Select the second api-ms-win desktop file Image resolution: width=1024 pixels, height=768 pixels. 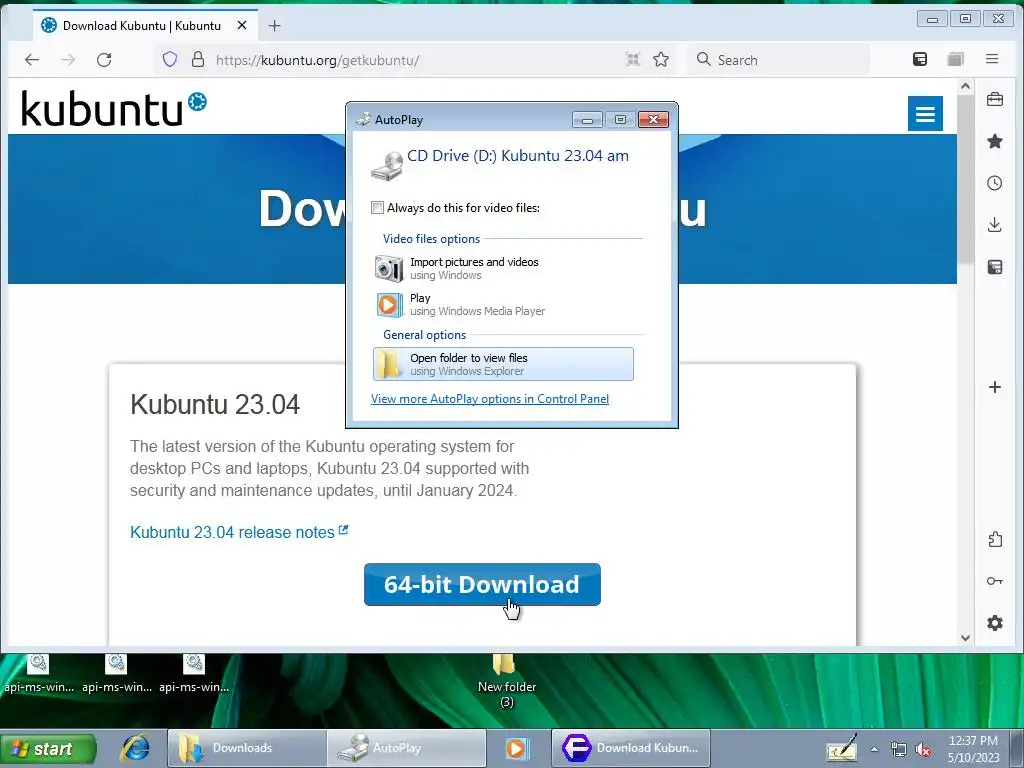[116, 674]
